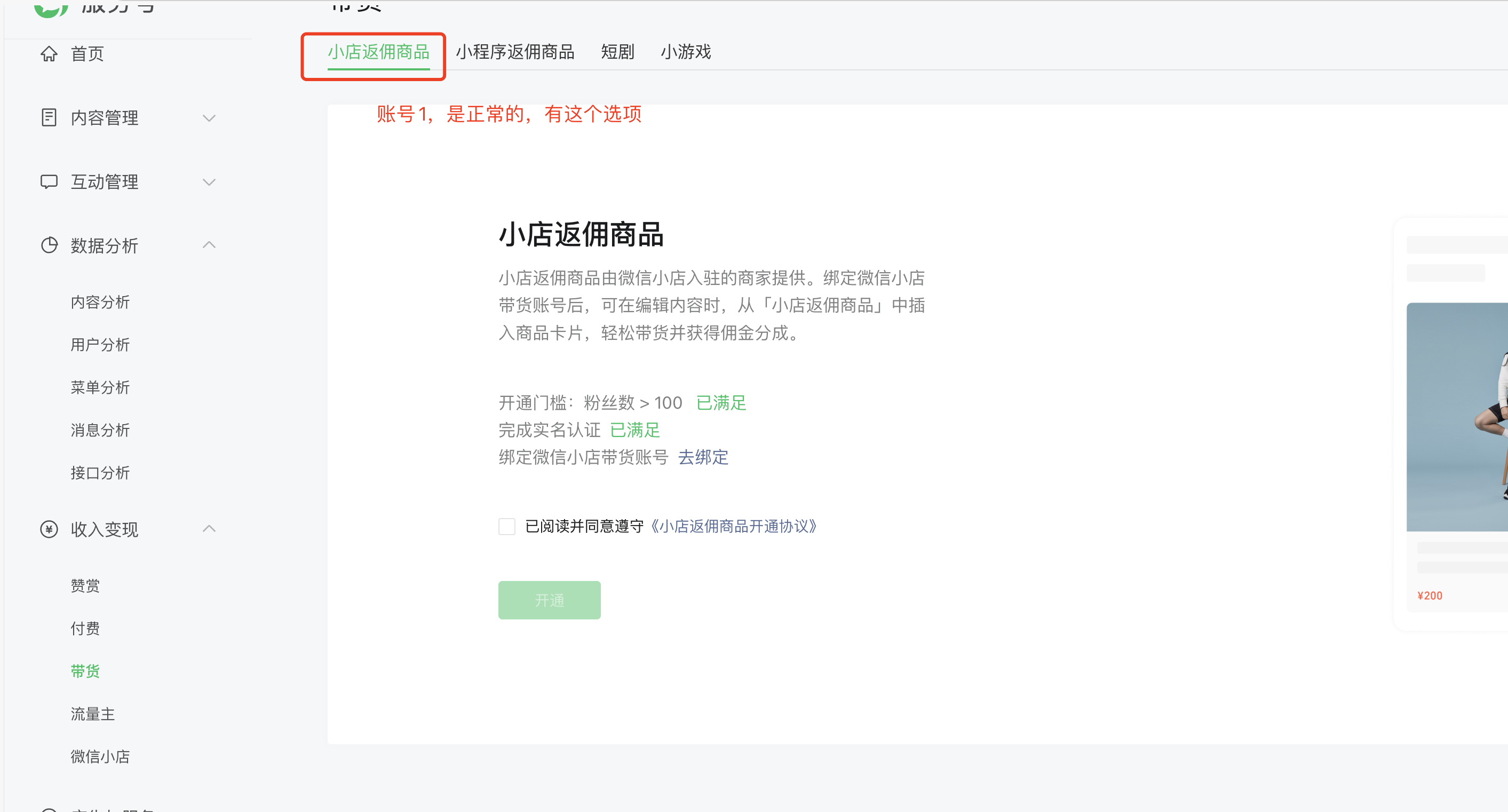Image resolution: width=1508 pixels, height=812 pixels.
Task: Open 流量主 in the sidebar
Action: point(92,714)
